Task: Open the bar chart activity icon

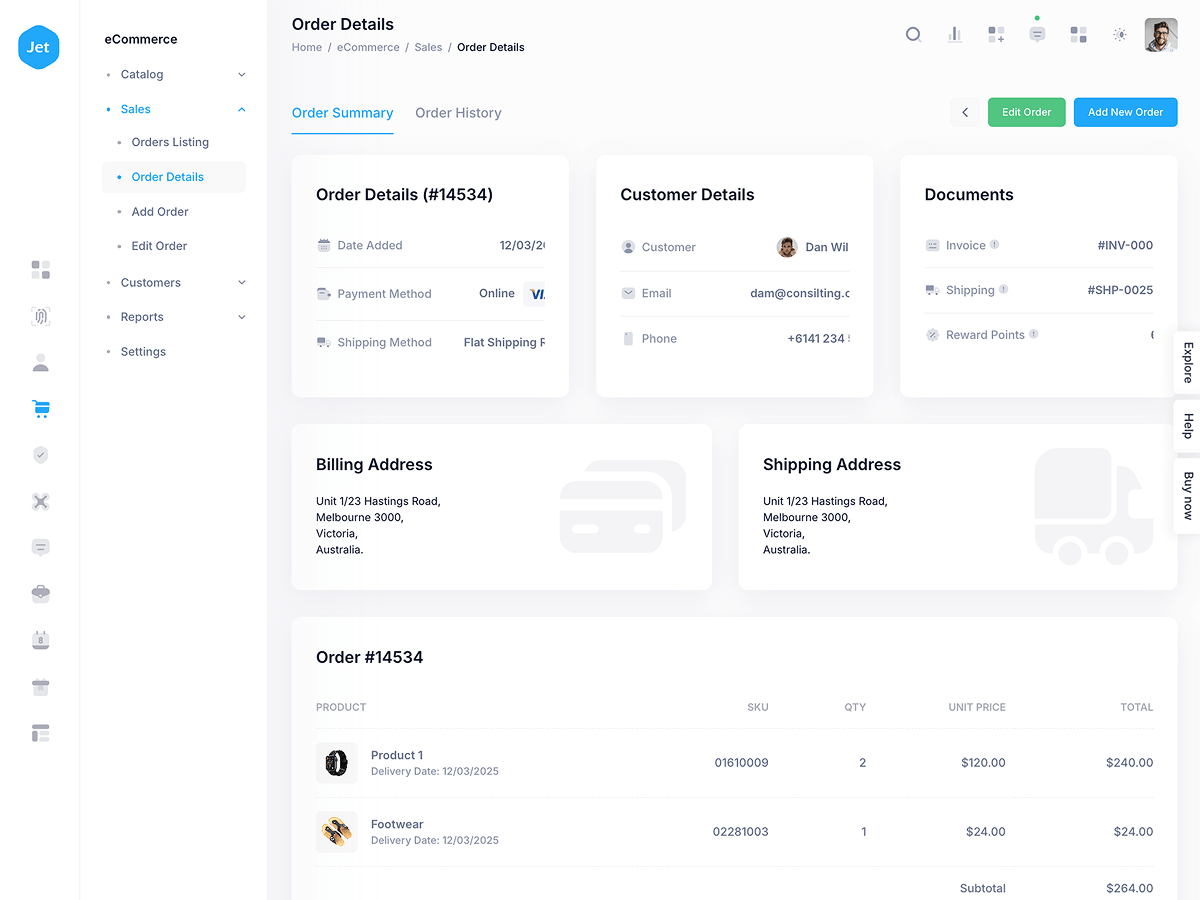Action: pyautogui.click(x=955, y=35)
